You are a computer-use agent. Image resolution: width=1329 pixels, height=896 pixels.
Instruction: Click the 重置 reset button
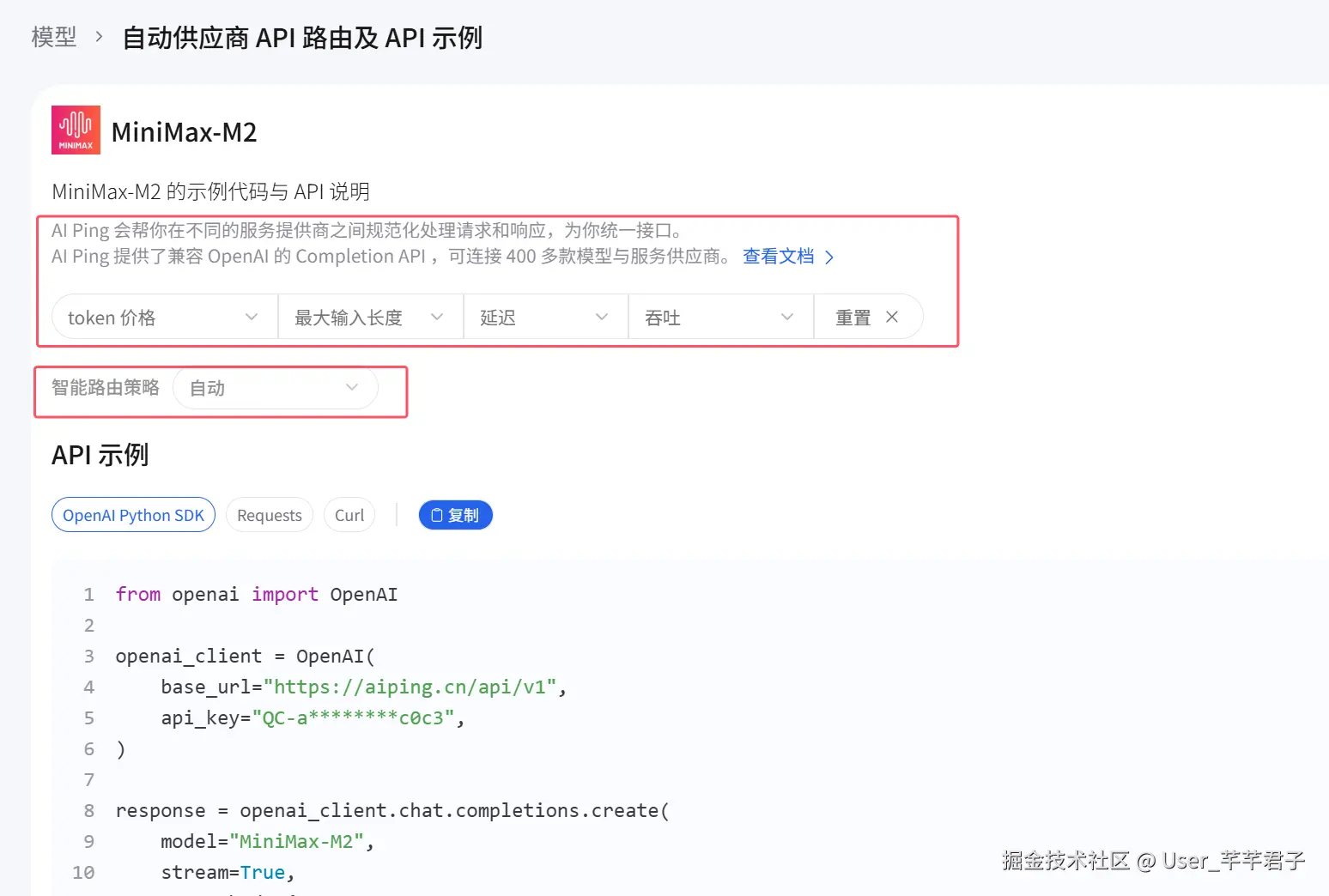tap(868, 317)
